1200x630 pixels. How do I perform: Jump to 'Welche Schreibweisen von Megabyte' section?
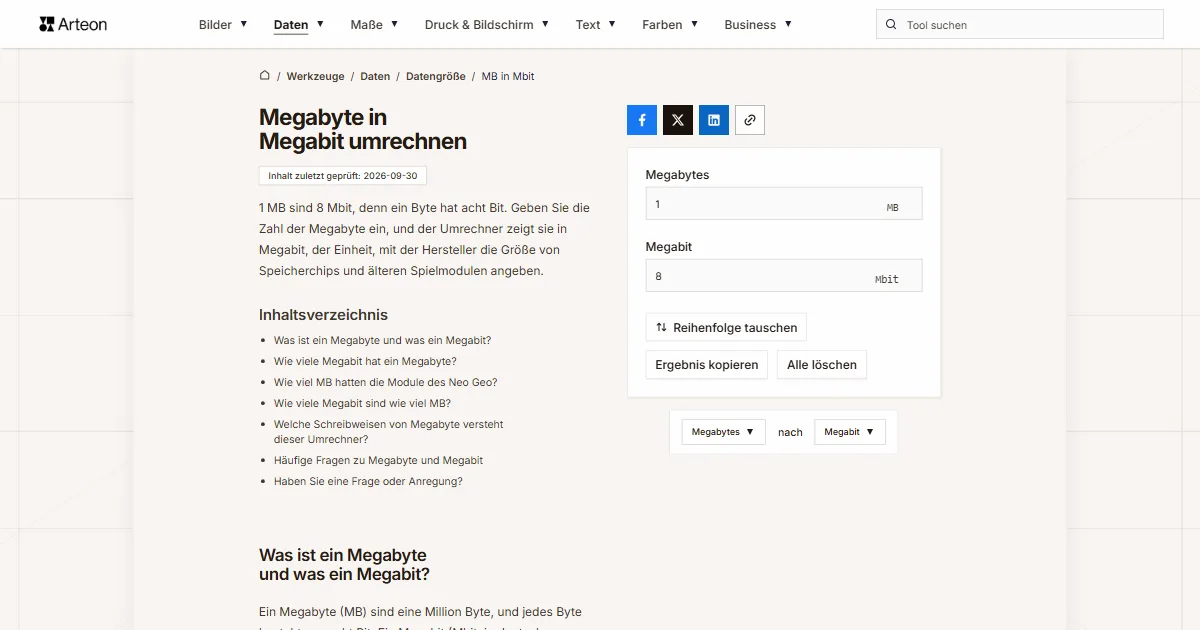coord(388,431)
